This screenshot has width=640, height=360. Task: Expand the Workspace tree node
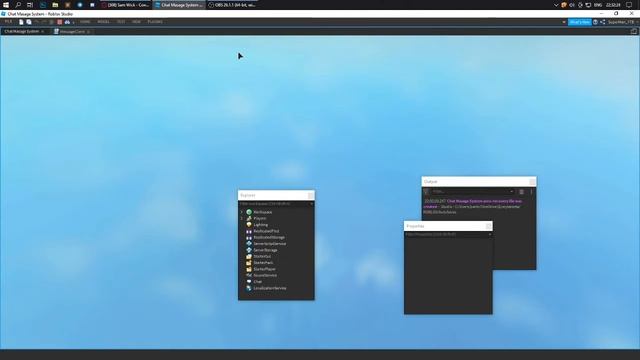click(242, 212)
